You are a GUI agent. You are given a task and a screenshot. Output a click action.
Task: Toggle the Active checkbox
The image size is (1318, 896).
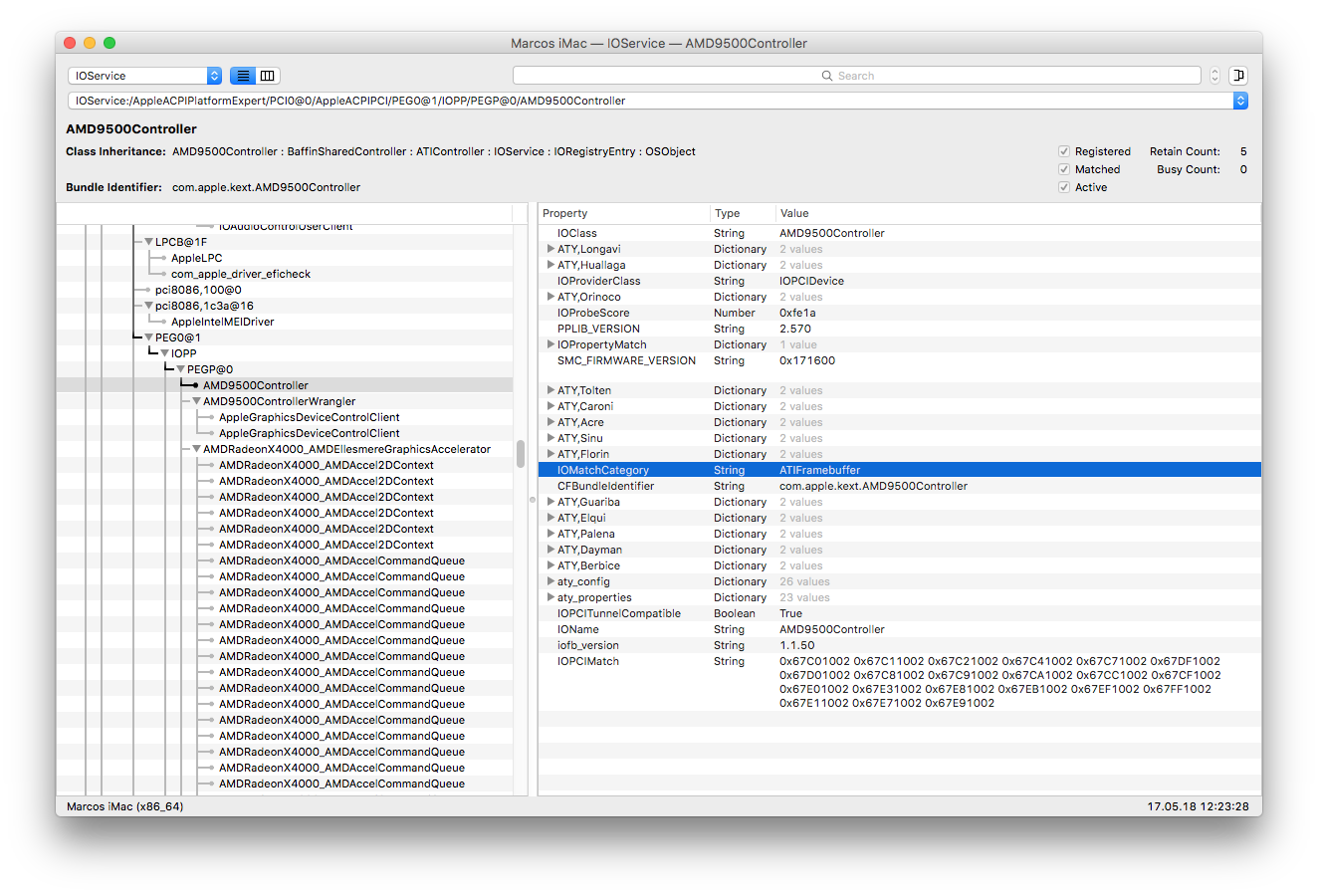coord(1064,187)
